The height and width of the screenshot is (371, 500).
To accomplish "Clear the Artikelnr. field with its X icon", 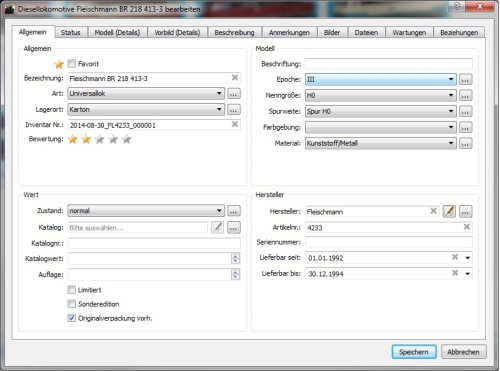I will (467, 227).
